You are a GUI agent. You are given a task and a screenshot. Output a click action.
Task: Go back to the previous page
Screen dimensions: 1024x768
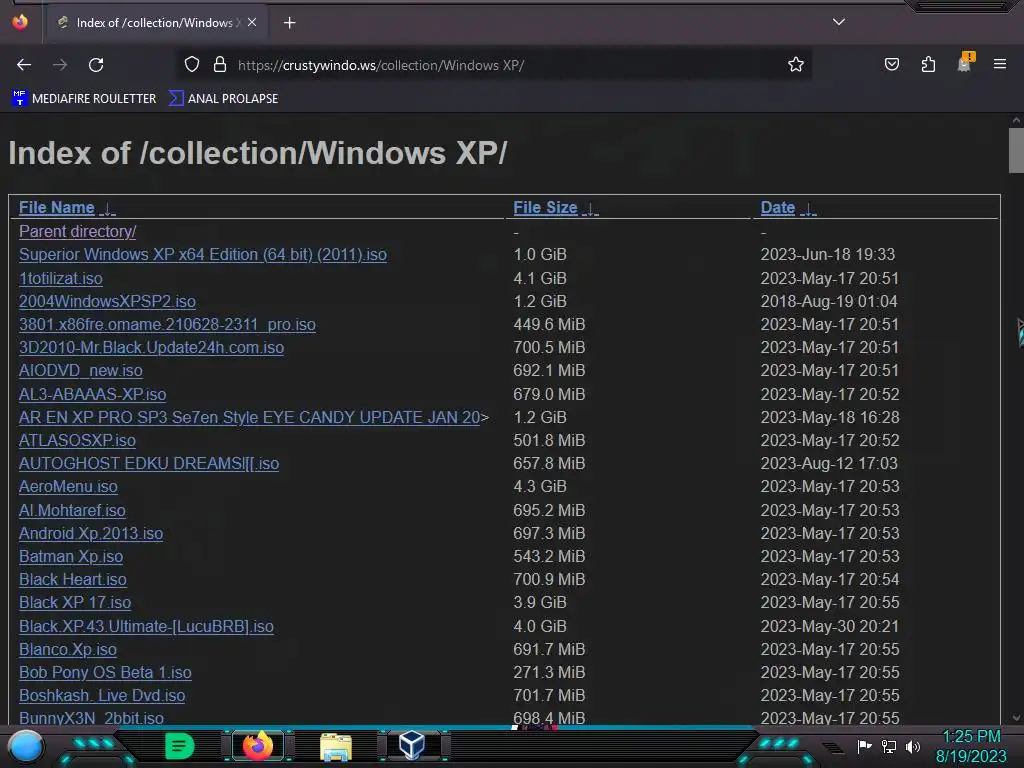pos(24,65)
